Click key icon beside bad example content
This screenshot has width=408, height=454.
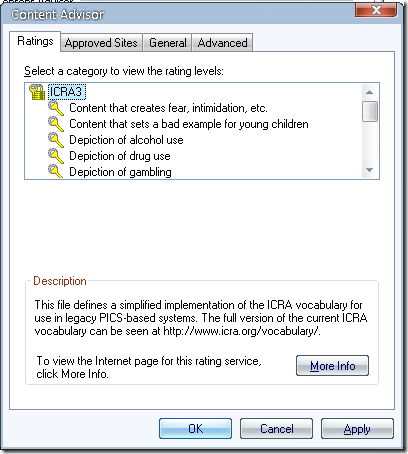(x=56, y=124)
